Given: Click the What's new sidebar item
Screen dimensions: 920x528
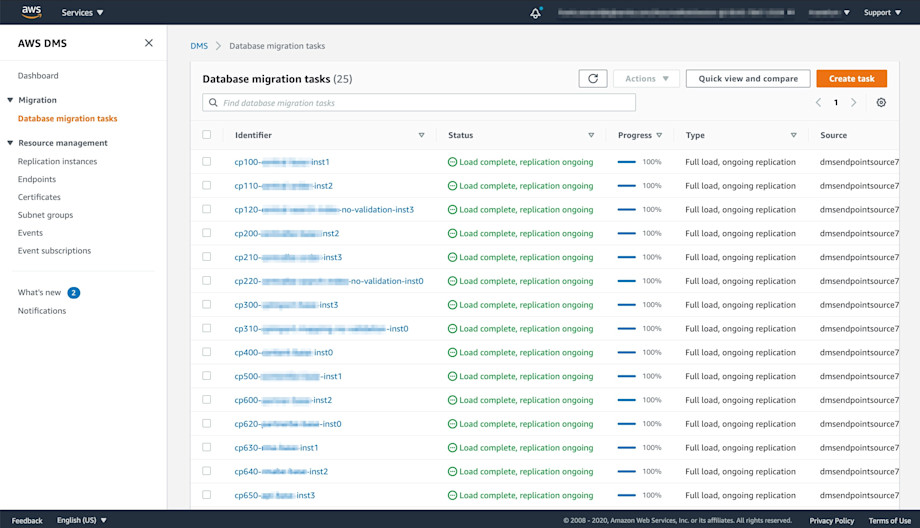Looking at the screenshot, I should click(x=39, y=293).
